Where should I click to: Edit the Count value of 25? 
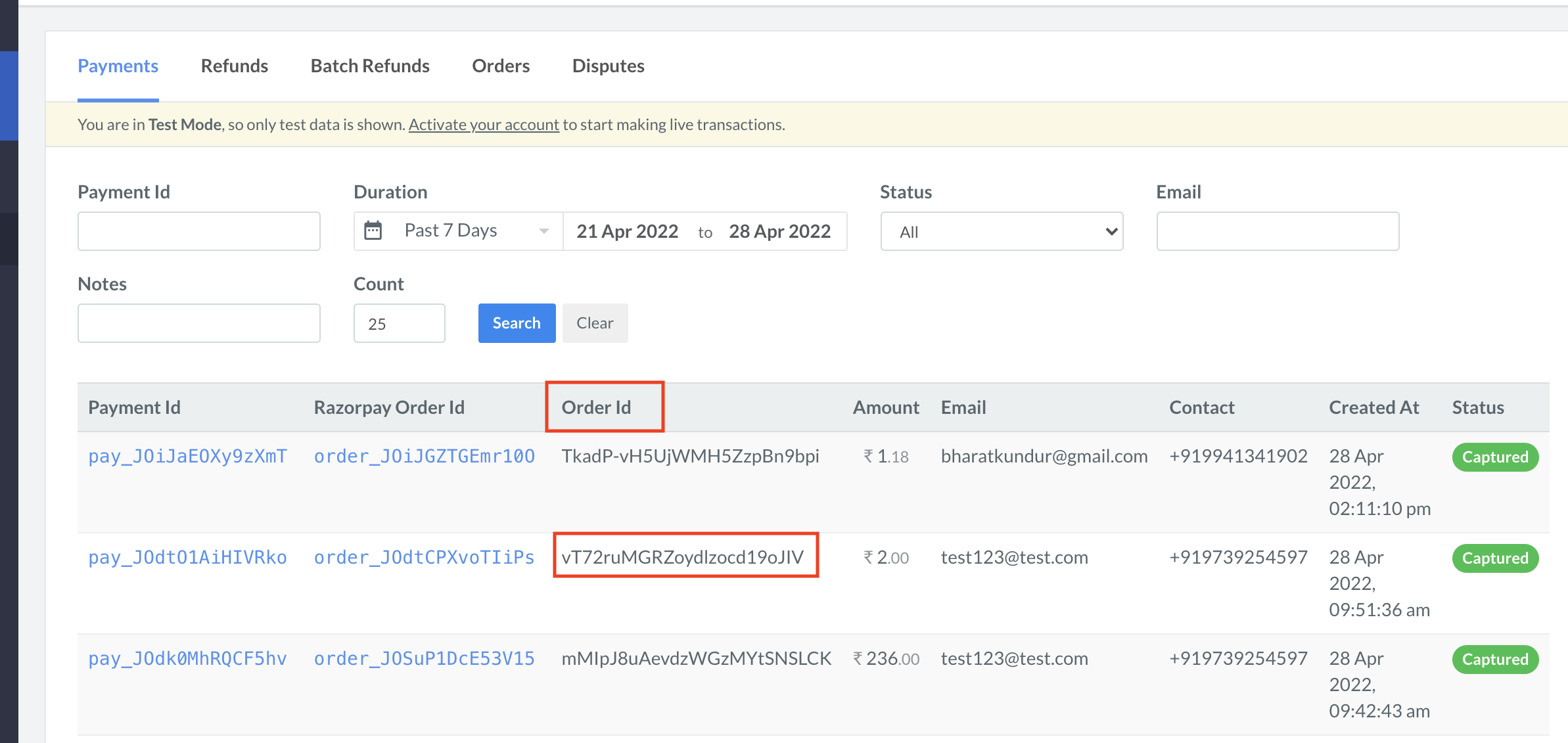tap(399, 323)
